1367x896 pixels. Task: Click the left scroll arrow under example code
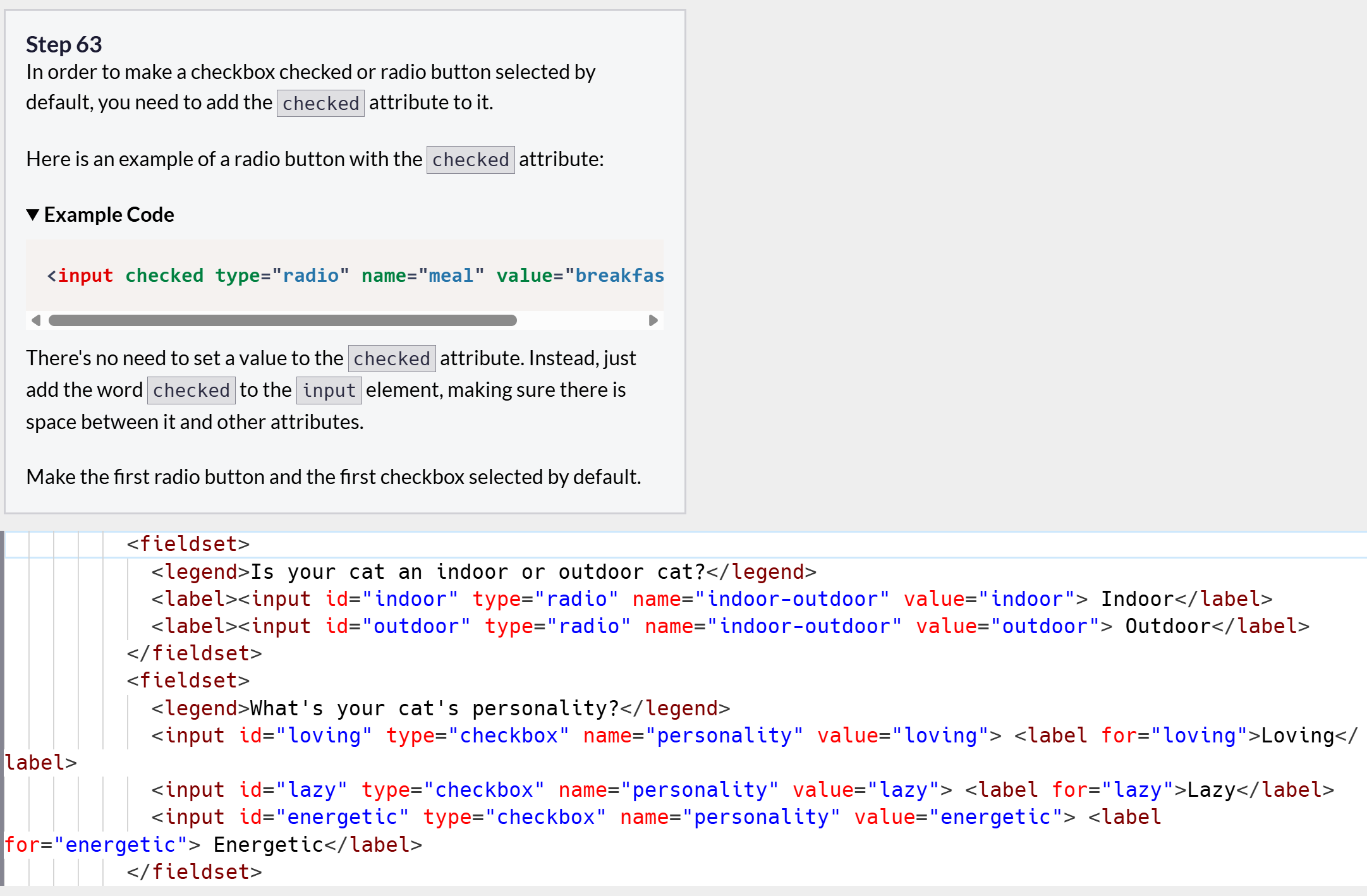click(36, 320)
